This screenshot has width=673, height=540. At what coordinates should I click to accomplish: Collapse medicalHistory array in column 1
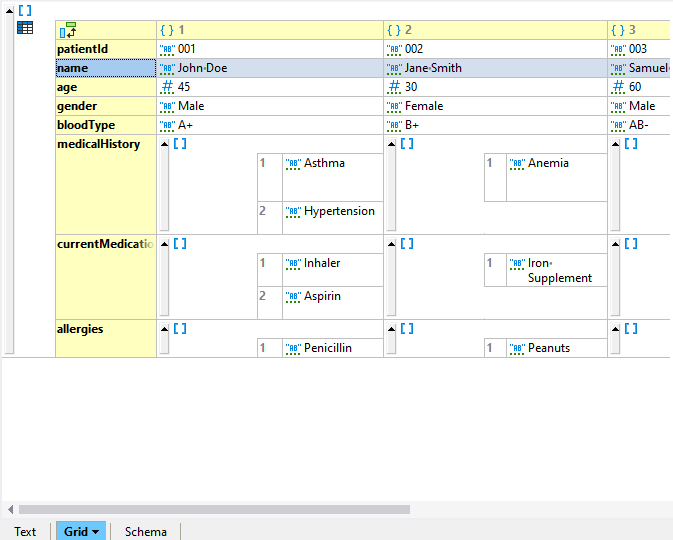(x=164, y=145)
